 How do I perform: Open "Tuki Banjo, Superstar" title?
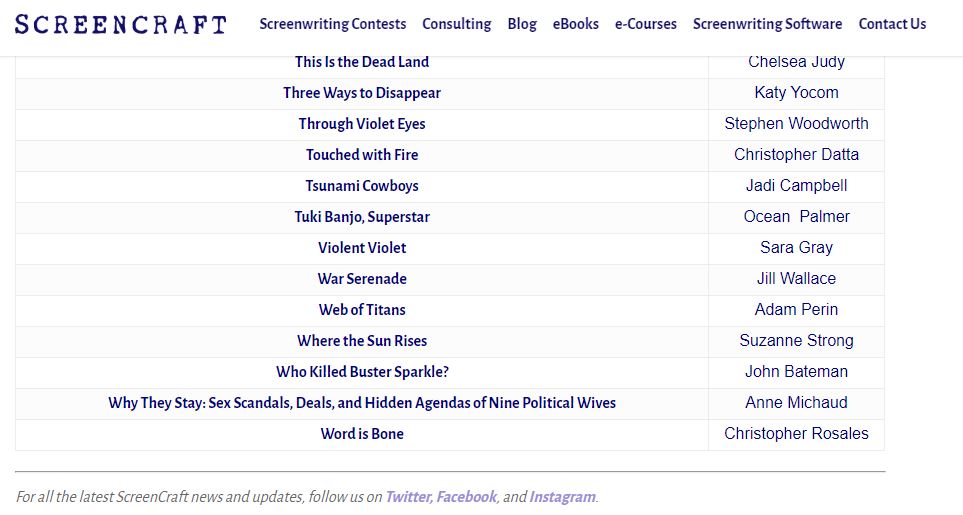pos(362,217)
